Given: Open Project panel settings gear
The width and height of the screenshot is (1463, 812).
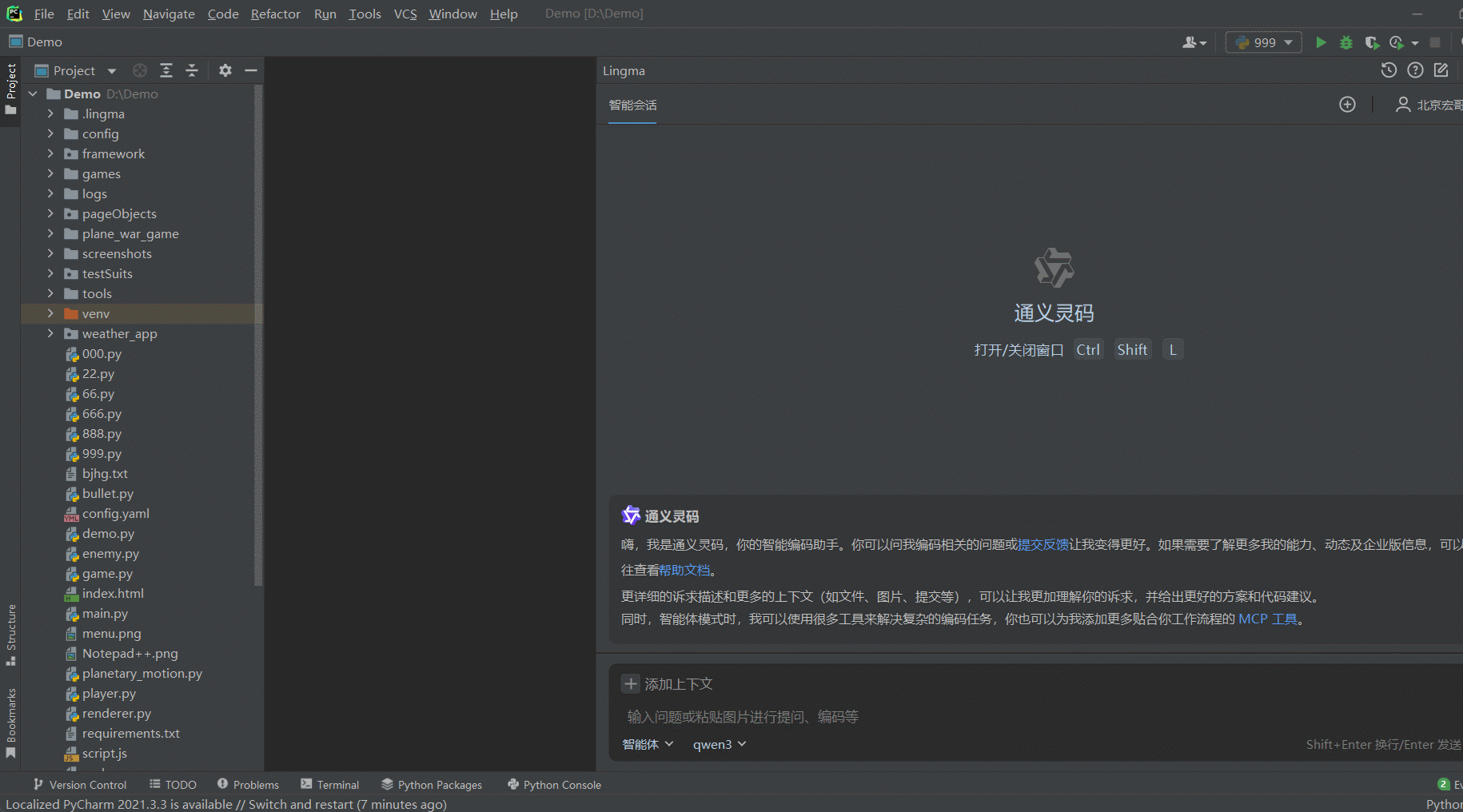Looking at the screenshot, I should coord(225,70).
